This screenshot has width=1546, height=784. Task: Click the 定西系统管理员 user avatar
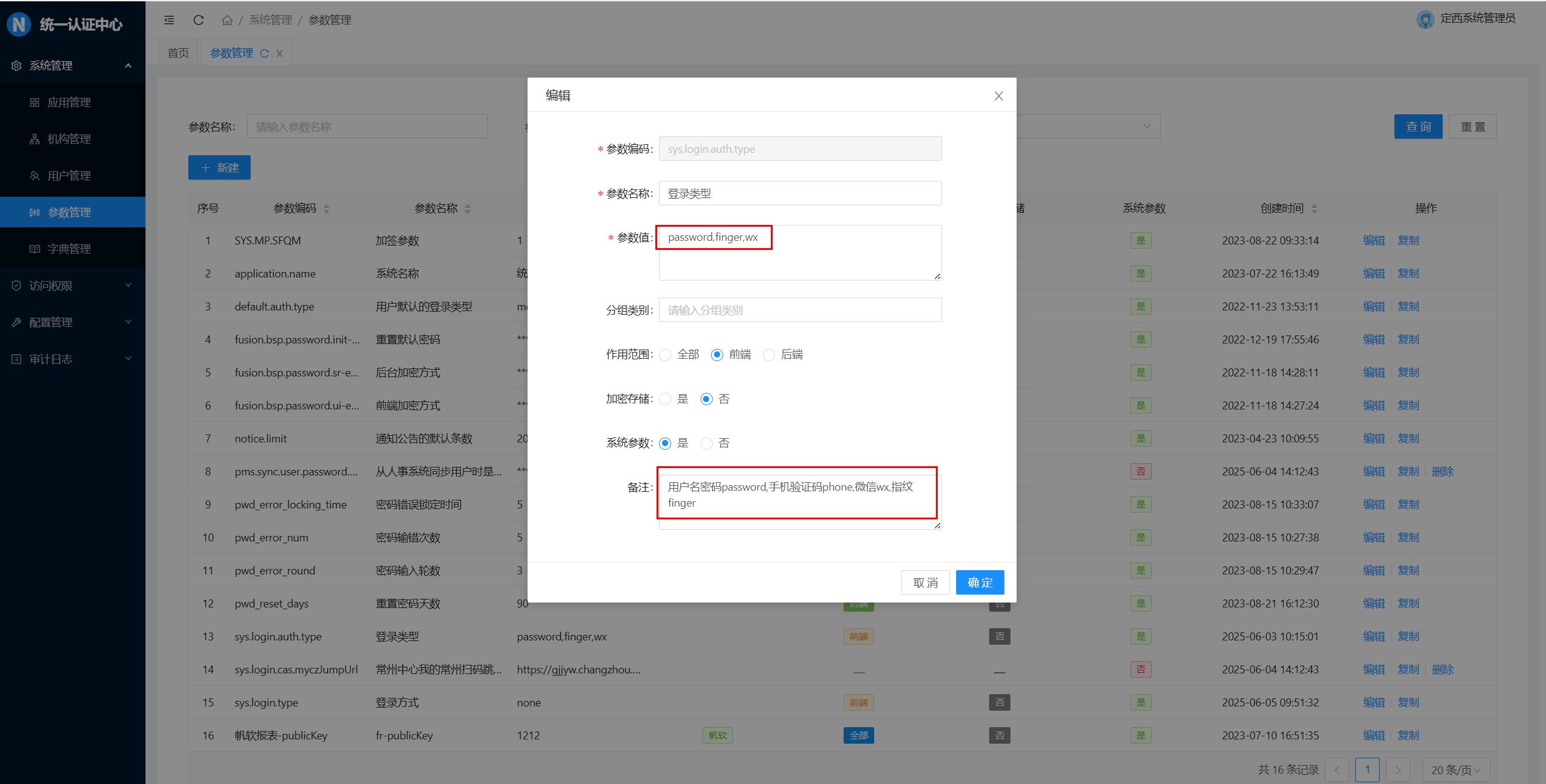coord(1425,20)
